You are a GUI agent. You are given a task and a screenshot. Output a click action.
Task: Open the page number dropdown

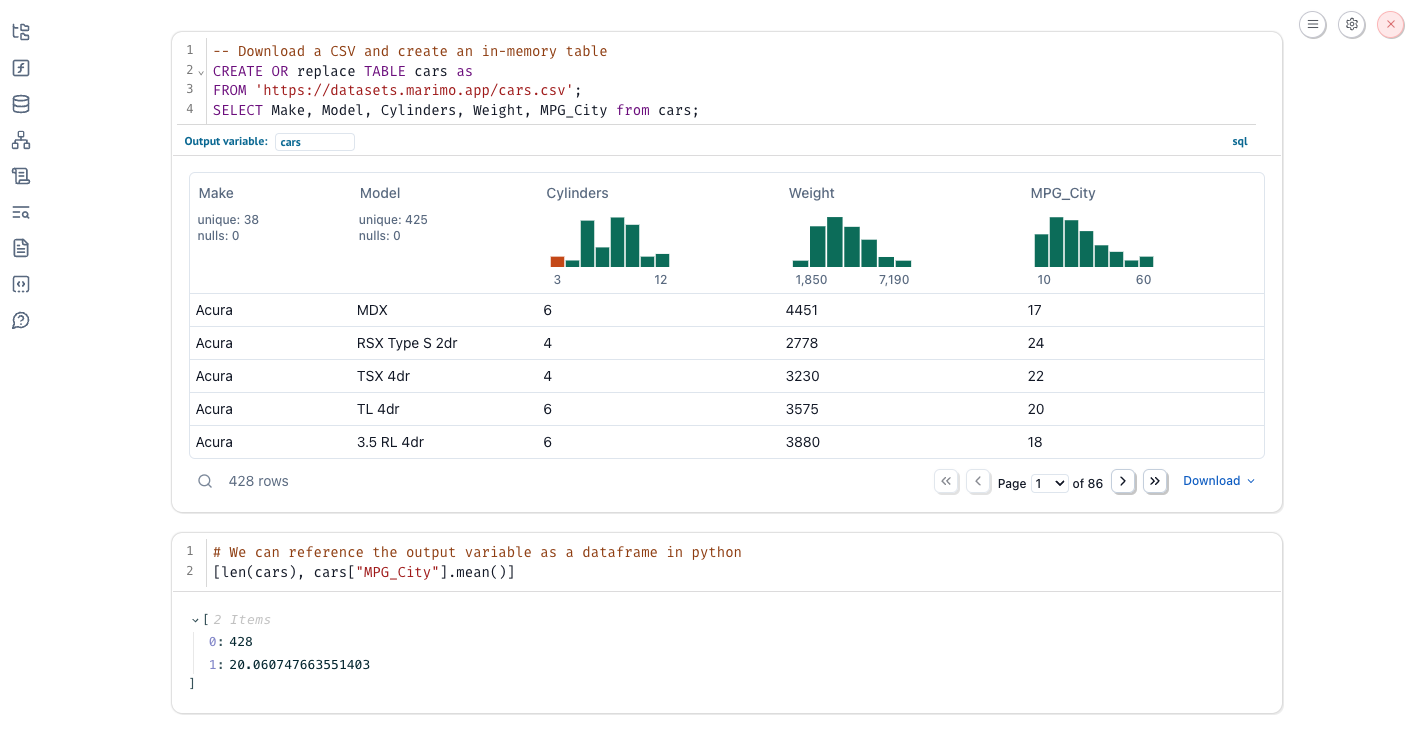[1050, 483]
